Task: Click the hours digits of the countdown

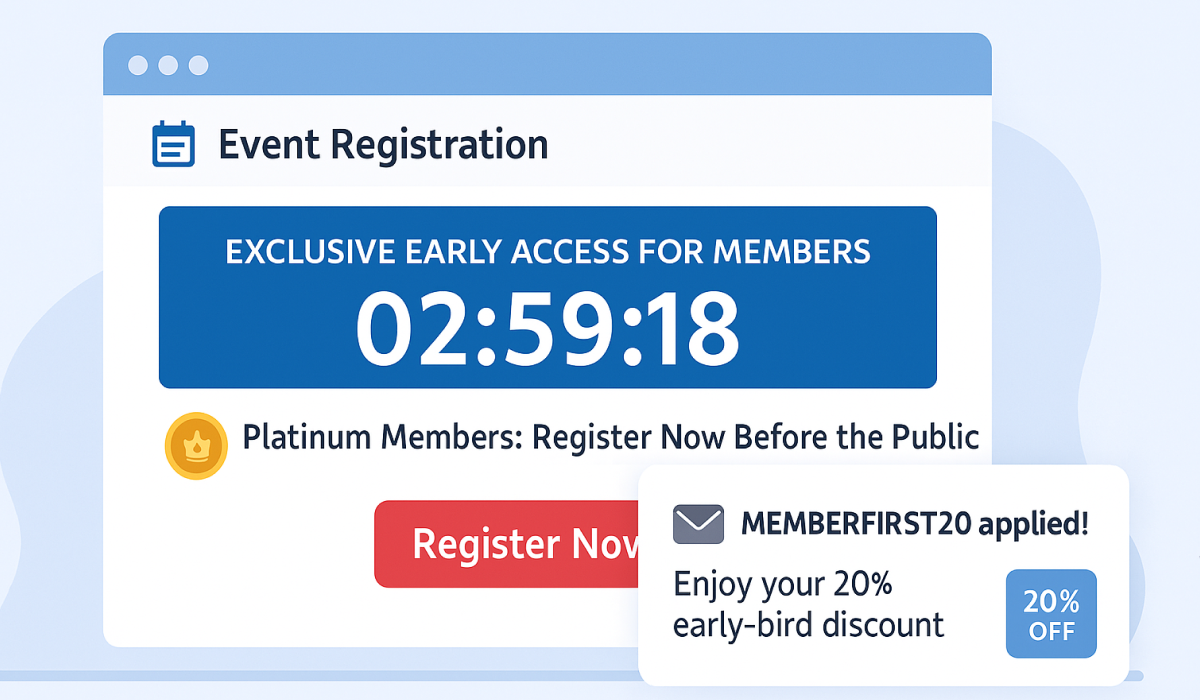Action: point(406,328)
